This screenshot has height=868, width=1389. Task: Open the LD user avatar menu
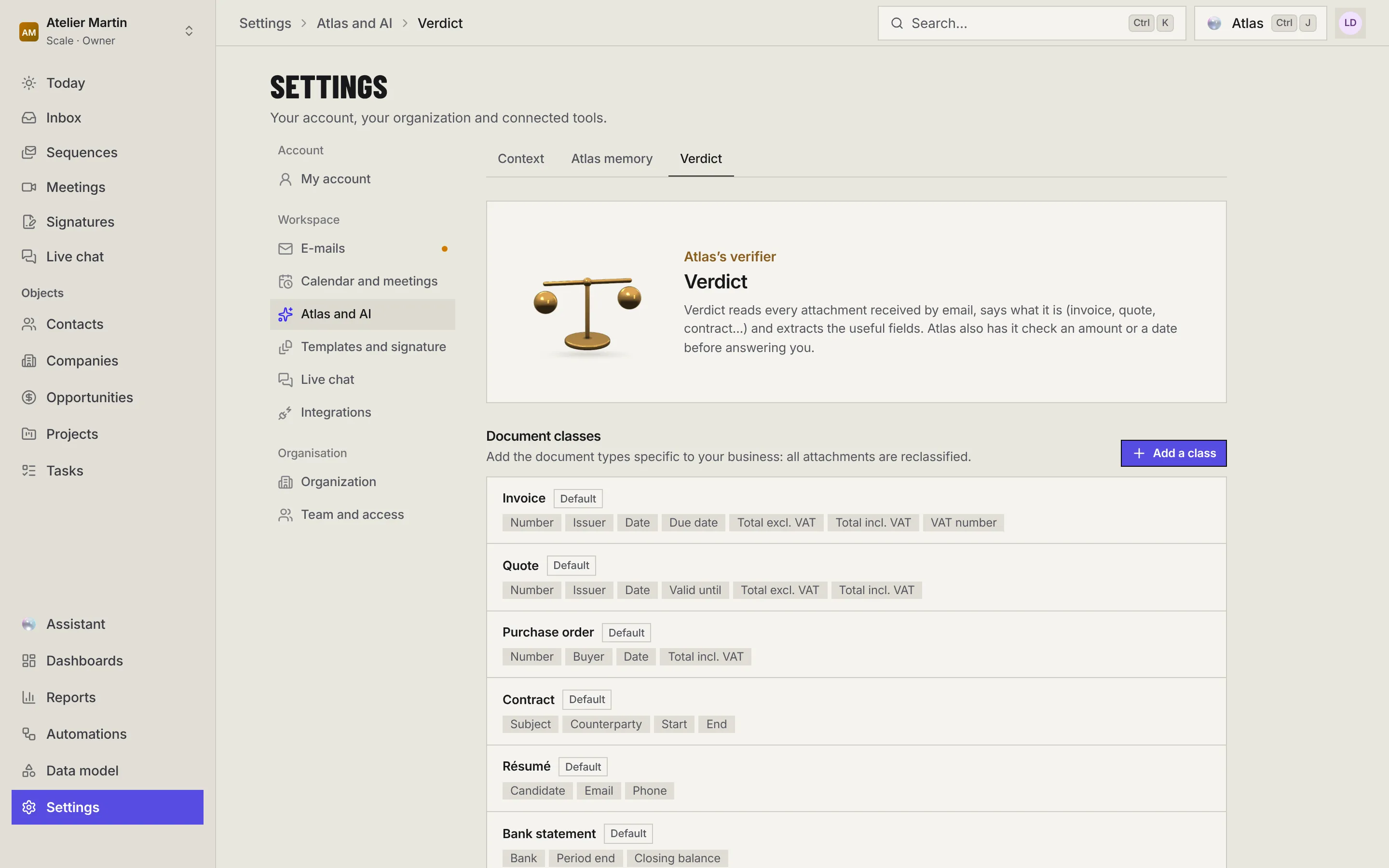tap(1350, 23)
